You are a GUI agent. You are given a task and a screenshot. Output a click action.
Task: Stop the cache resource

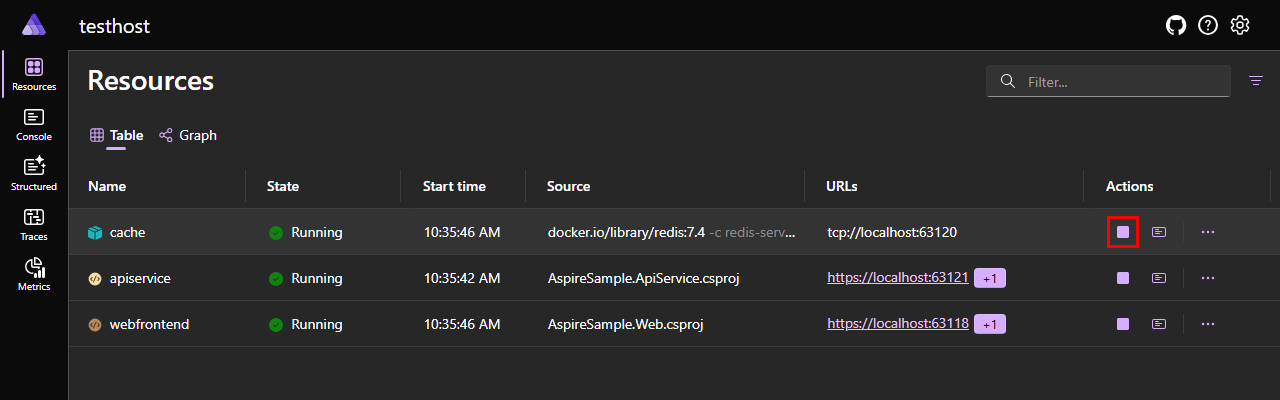[x=1123, y=232]
